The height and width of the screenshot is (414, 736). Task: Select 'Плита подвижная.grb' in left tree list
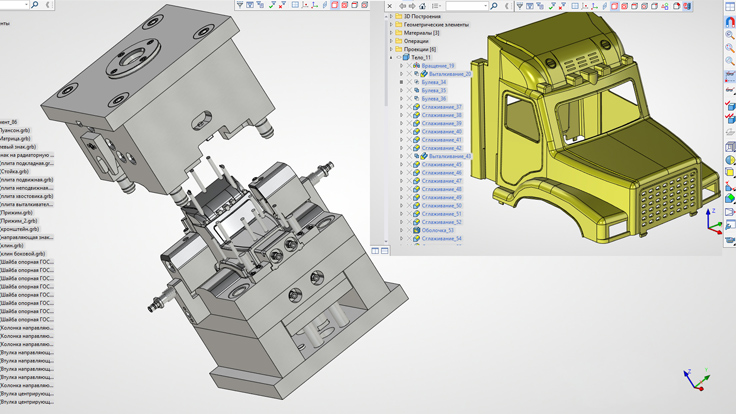click(27, 180)
